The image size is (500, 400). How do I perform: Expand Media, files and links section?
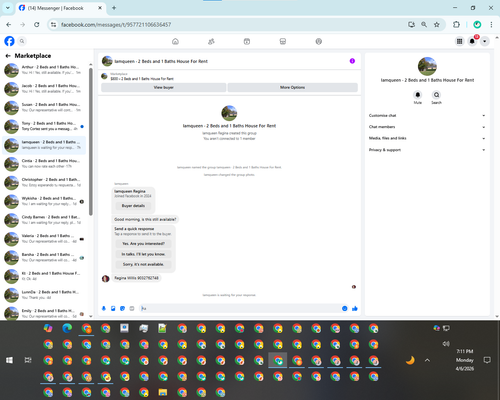tap(427, 138)
